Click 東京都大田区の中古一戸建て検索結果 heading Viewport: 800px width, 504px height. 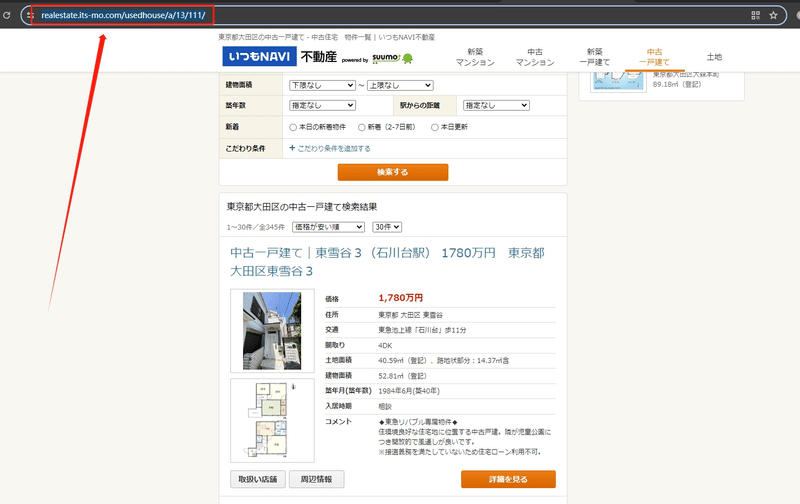pyautogui.click(x=302, y=207)
